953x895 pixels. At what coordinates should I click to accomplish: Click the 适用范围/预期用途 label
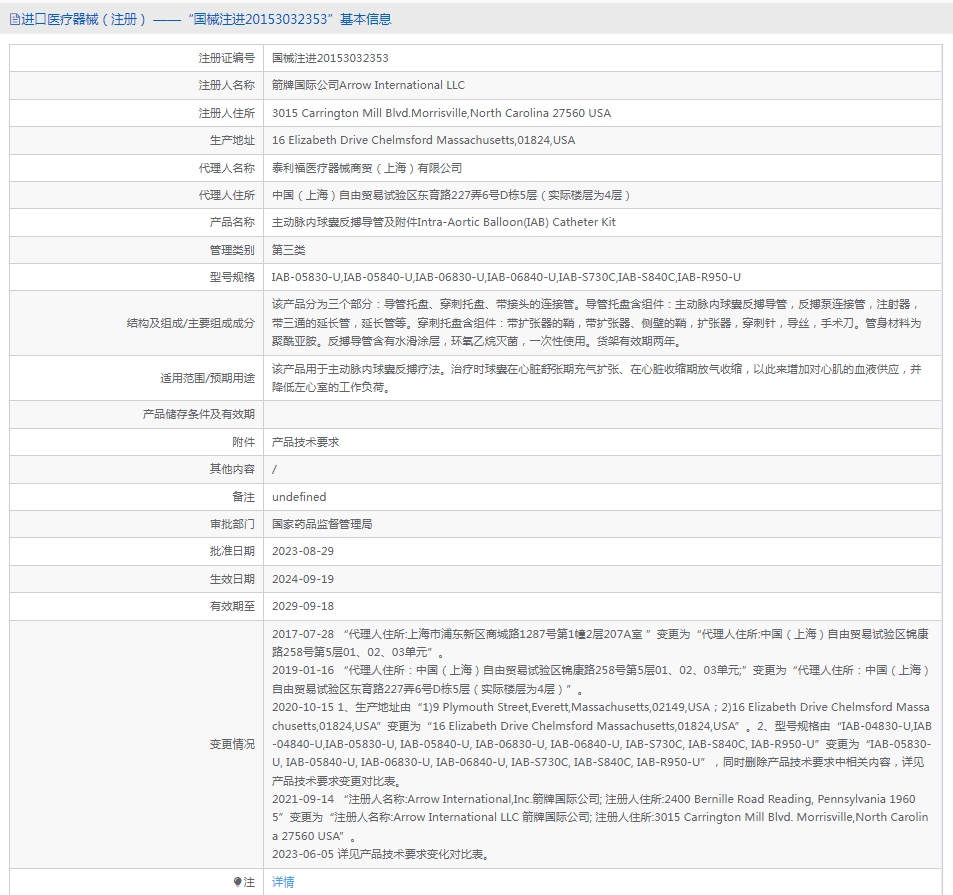click(207, 378)
